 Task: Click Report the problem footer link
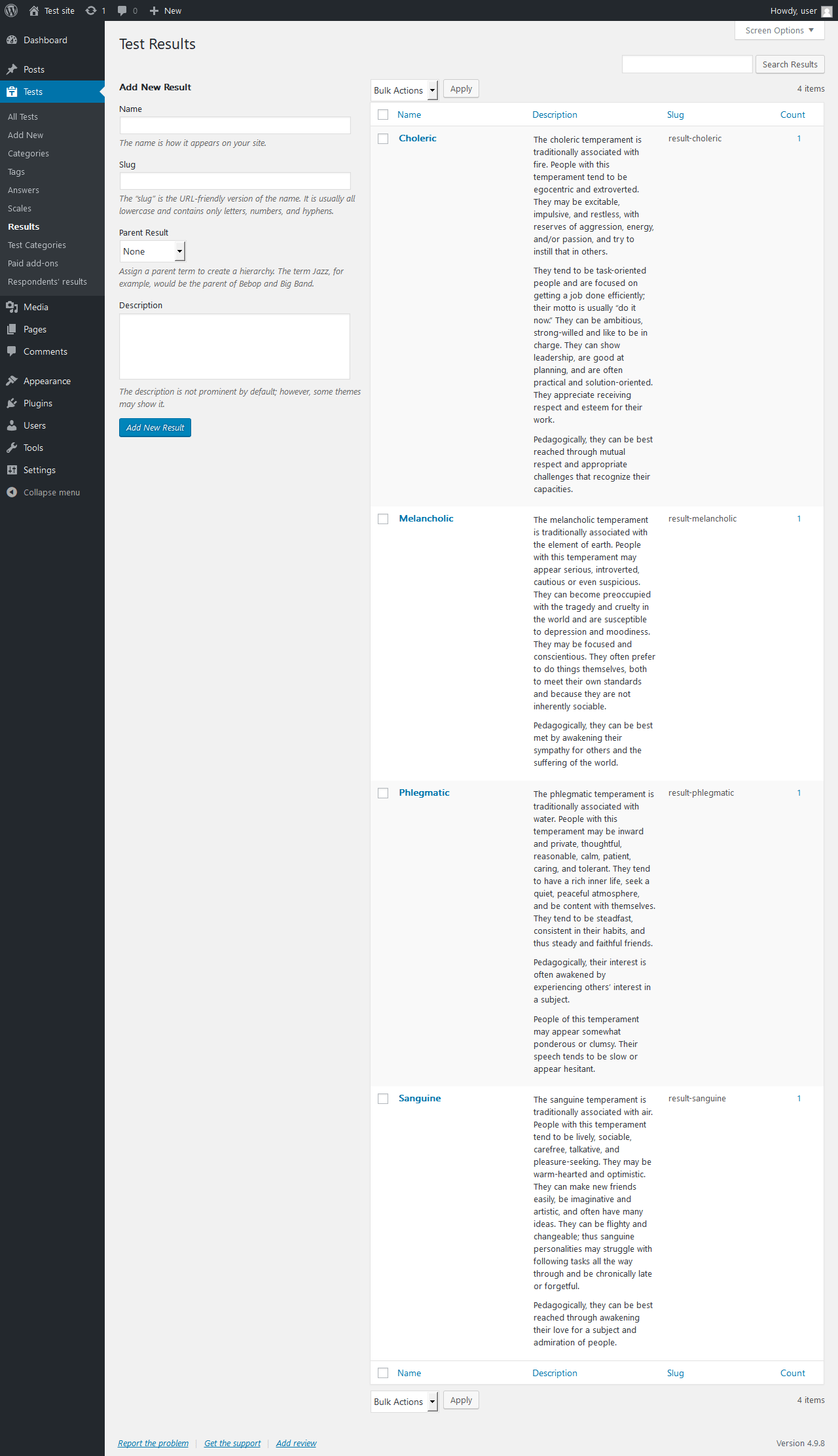coord(153,1443)
